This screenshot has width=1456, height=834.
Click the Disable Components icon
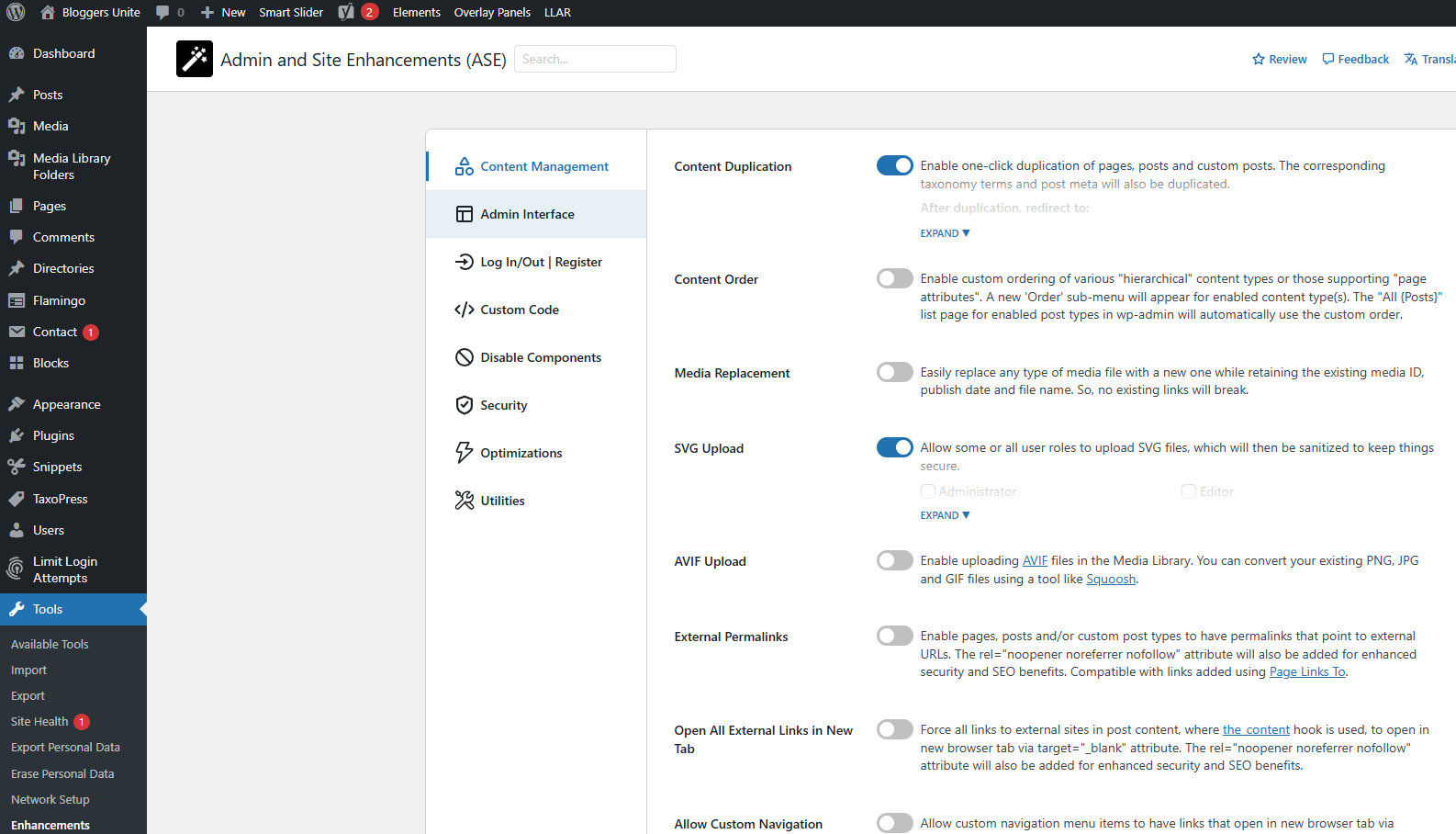465,357
